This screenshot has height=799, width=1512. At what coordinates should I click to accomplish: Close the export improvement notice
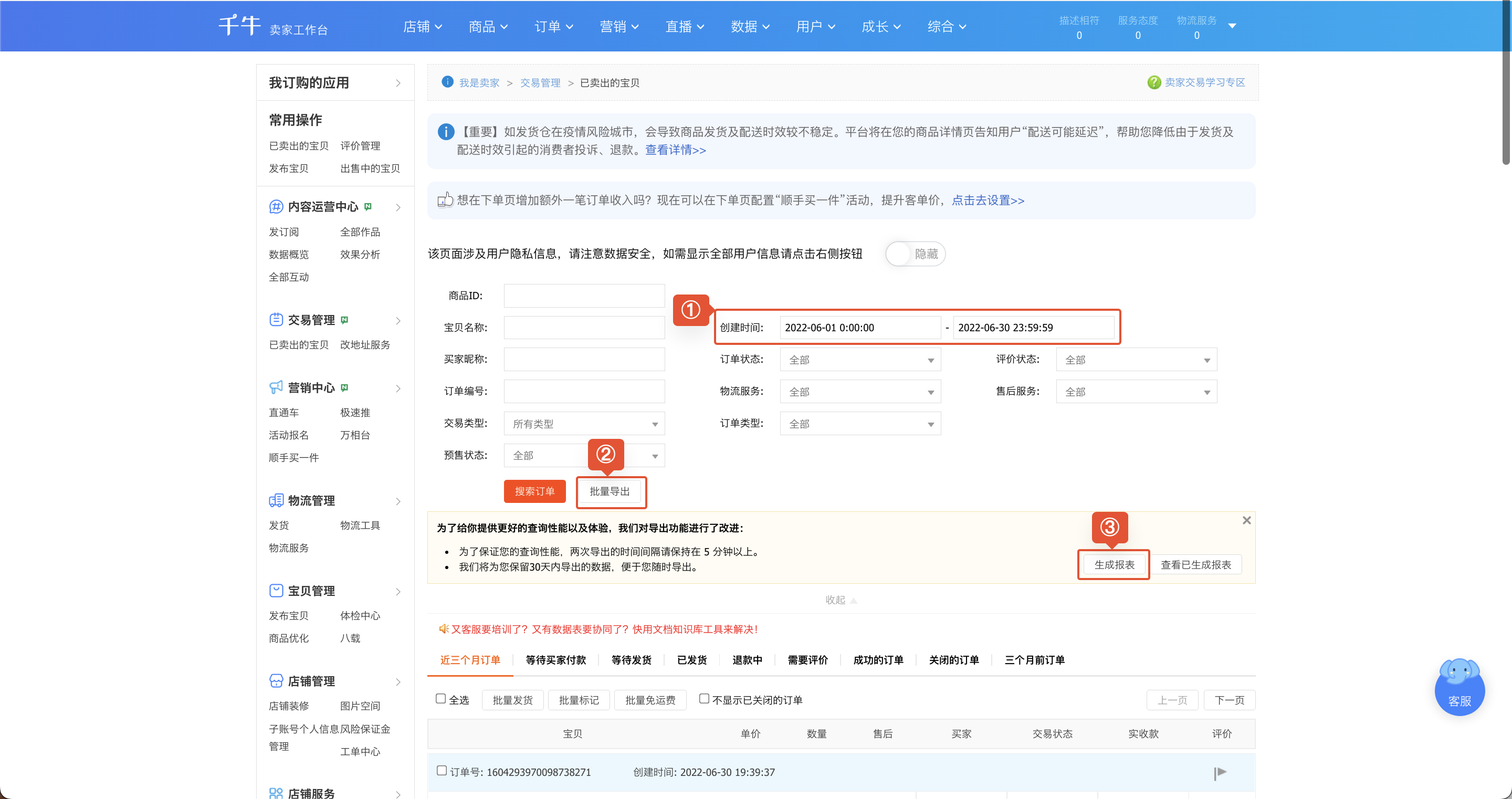[x=1247, y=520]
